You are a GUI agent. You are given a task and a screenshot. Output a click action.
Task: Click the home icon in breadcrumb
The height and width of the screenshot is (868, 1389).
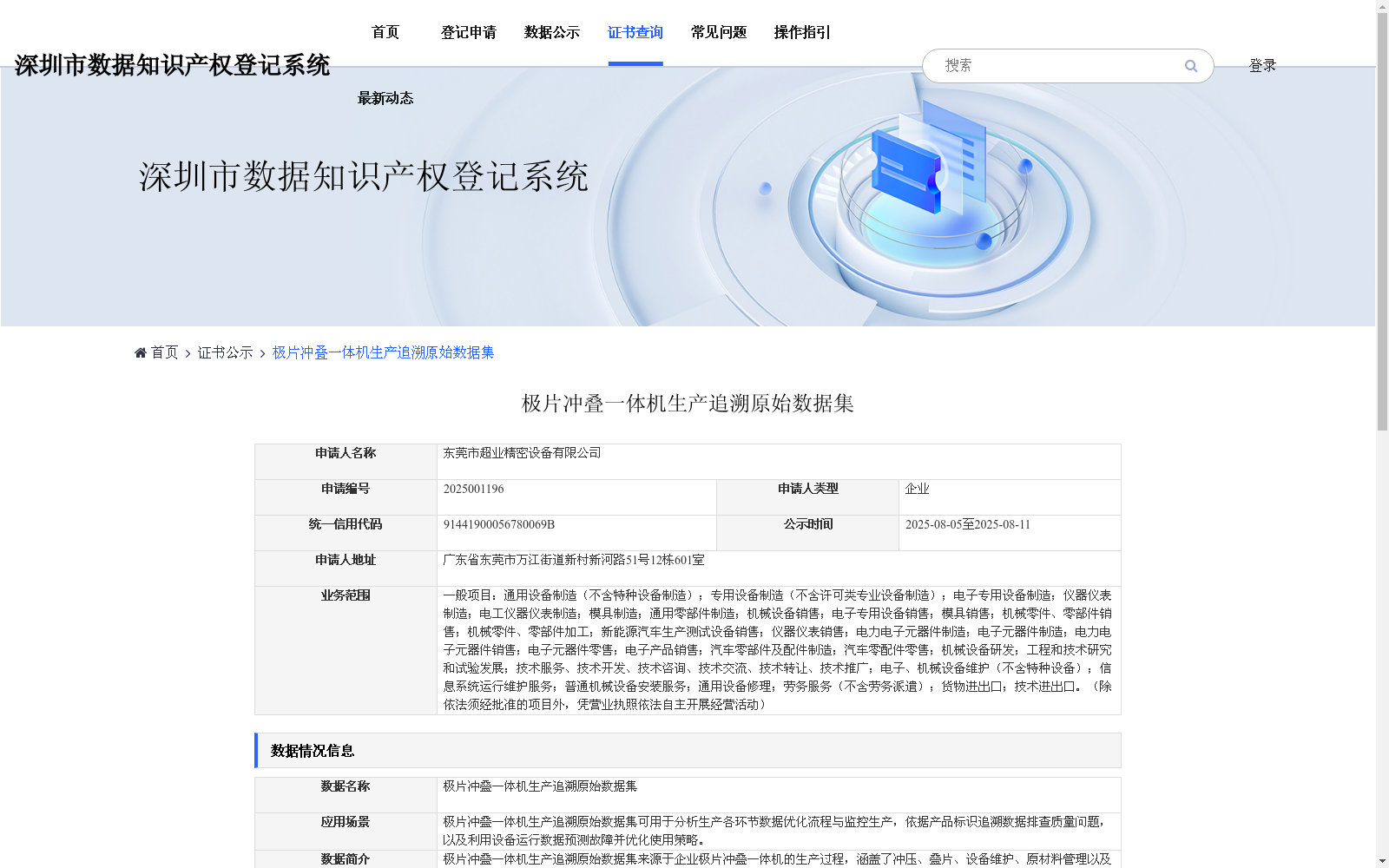(x=141, y=352)
